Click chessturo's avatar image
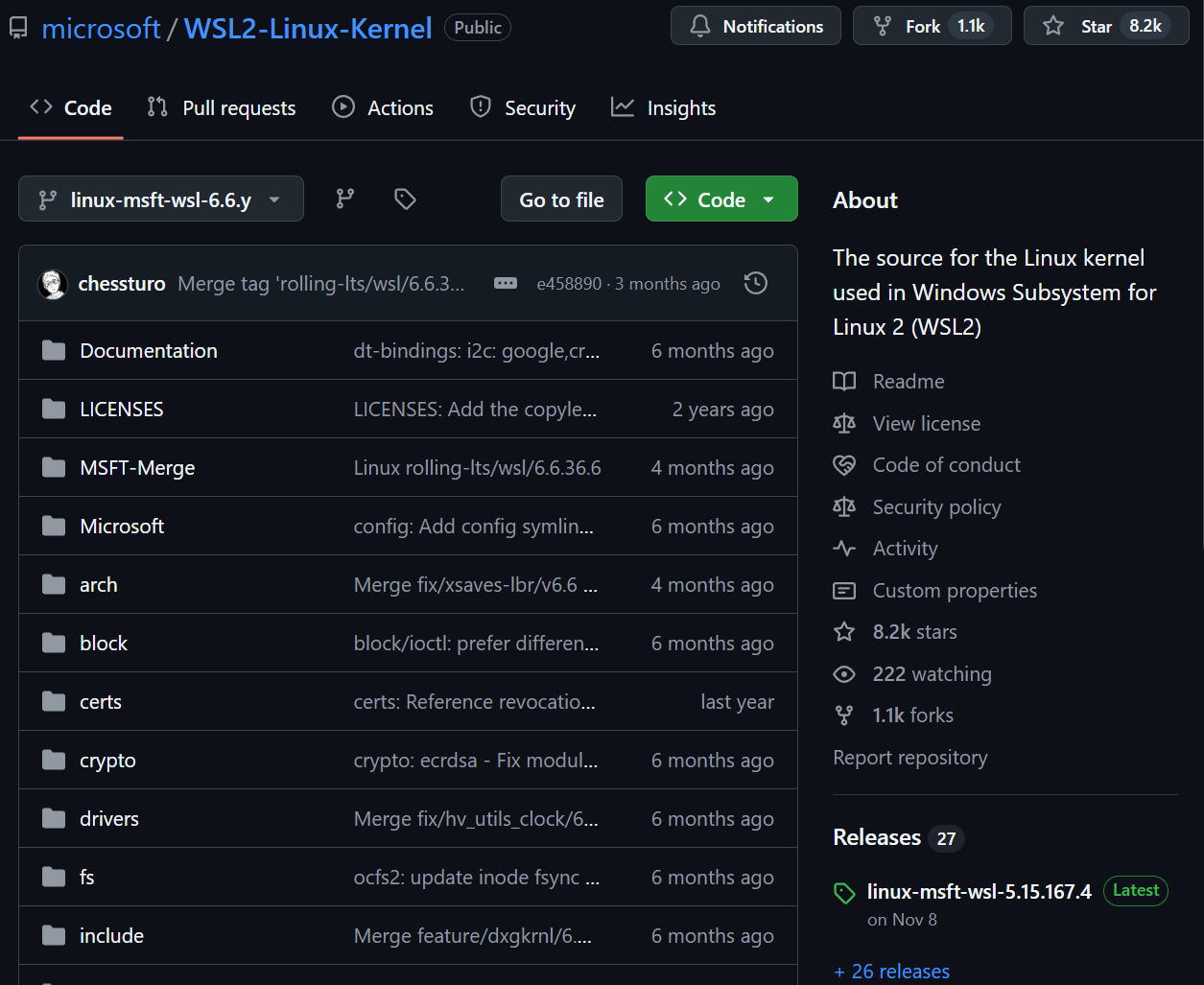The width and height of the screenshot is (1204, 985). (53, 284)
